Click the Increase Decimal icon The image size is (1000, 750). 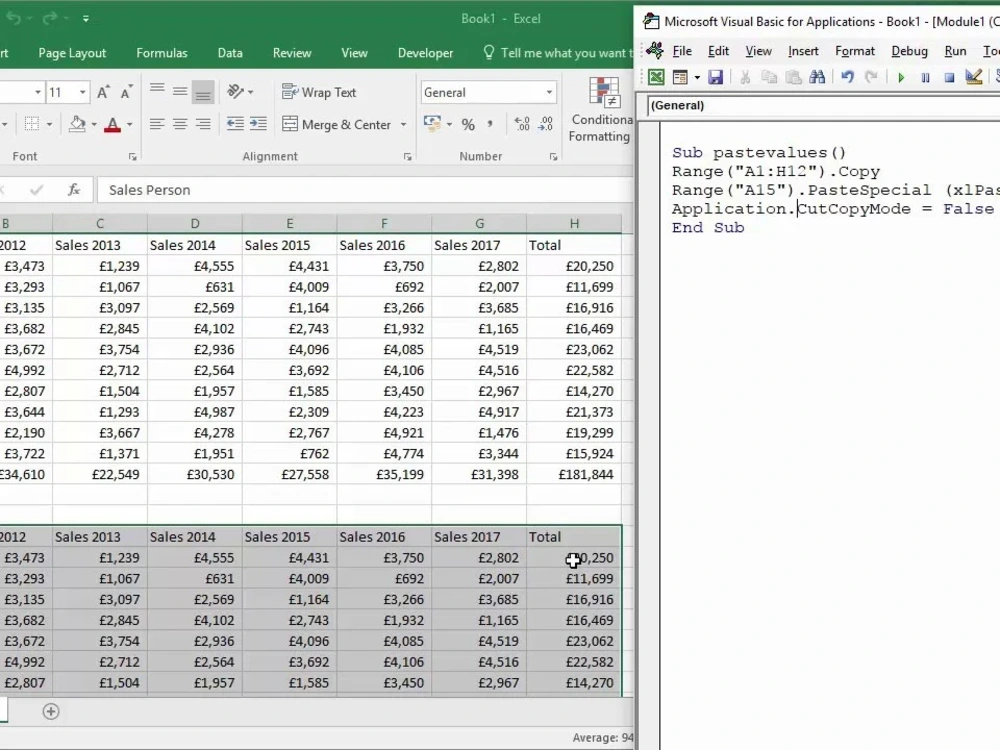point(522,124)
